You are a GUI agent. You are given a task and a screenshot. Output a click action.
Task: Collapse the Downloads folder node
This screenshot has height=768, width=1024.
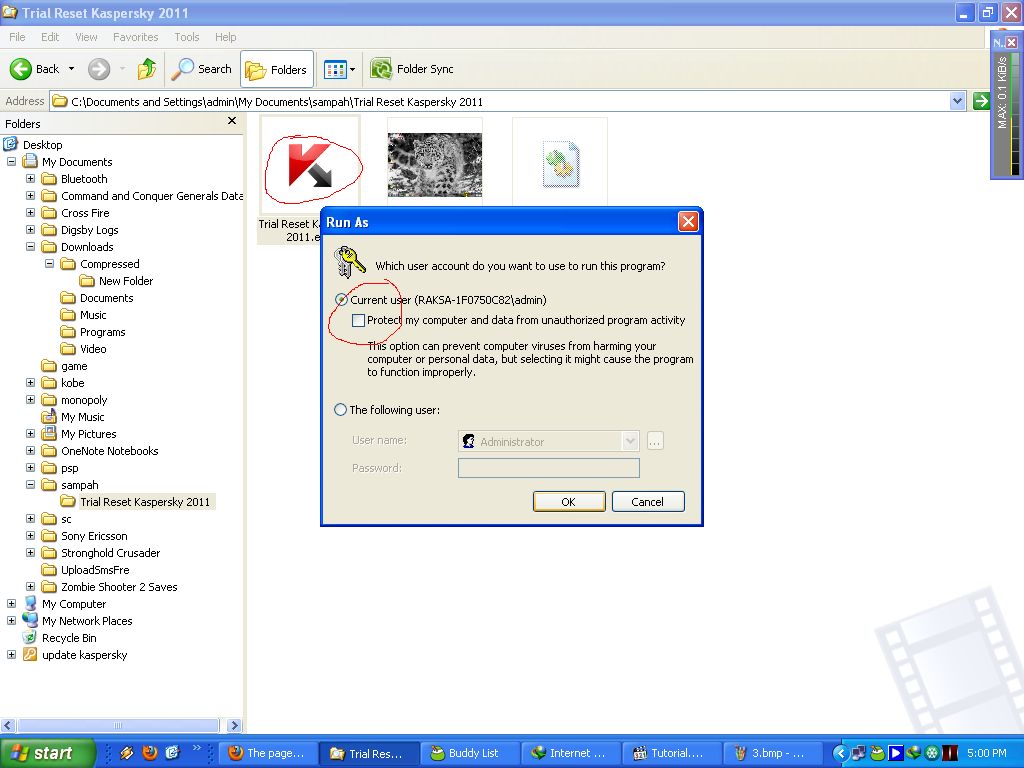30,246
